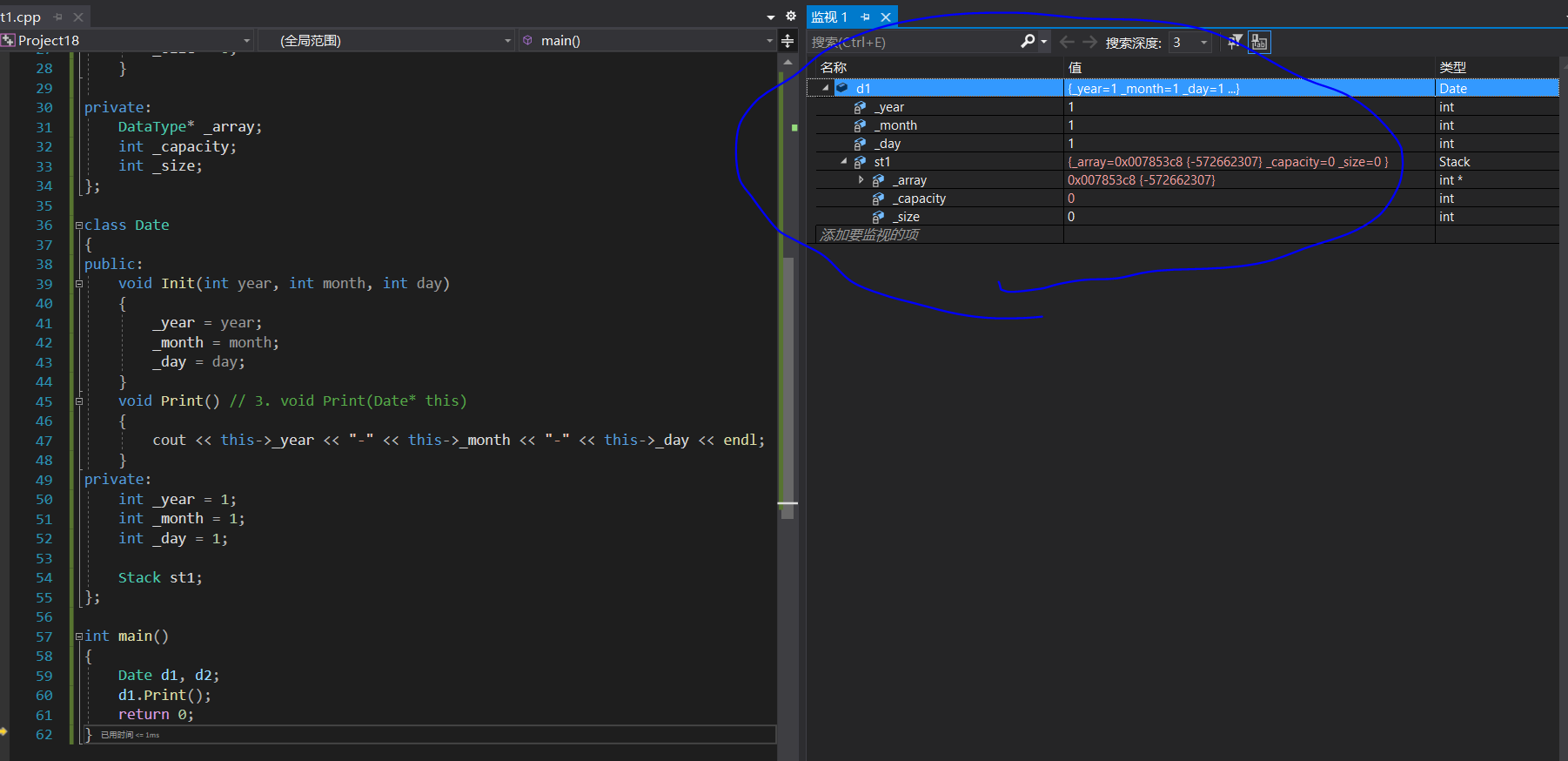Pin the t1.cpp editor tab
The width and height of the screenshot is (1568, 761).
click(x=58, y=17)
